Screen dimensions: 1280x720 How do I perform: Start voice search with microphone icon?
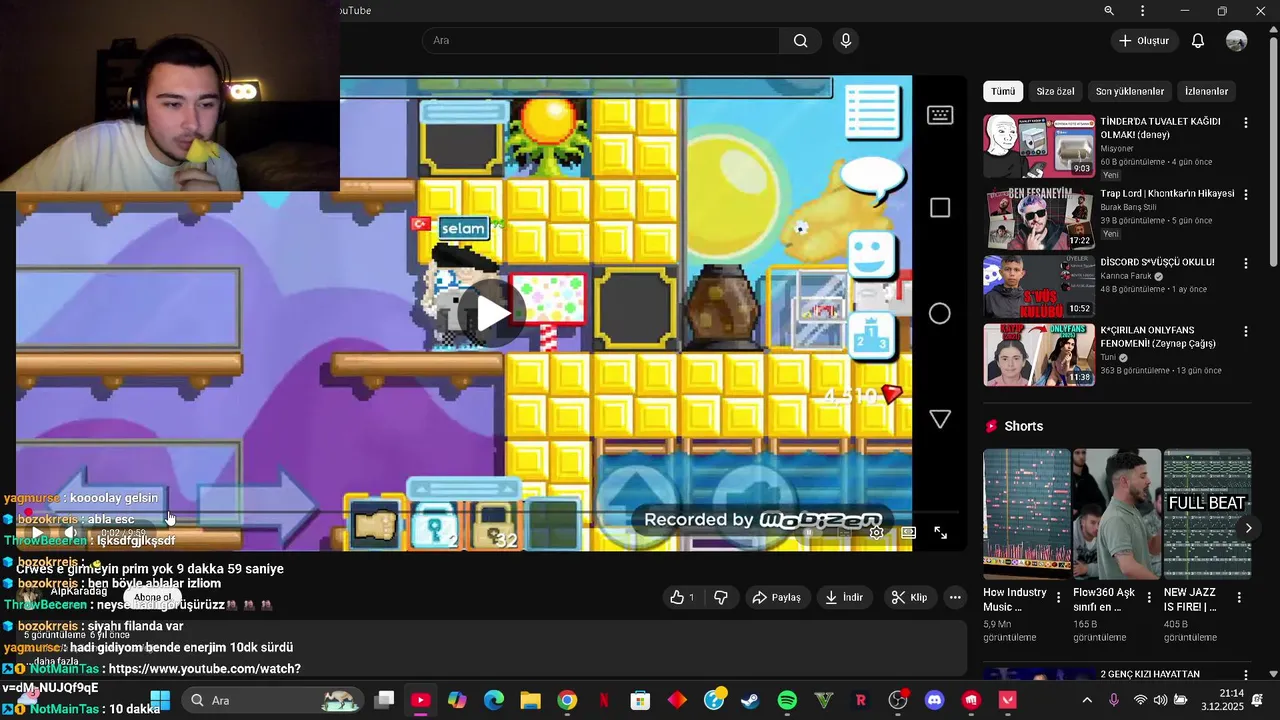846,41
